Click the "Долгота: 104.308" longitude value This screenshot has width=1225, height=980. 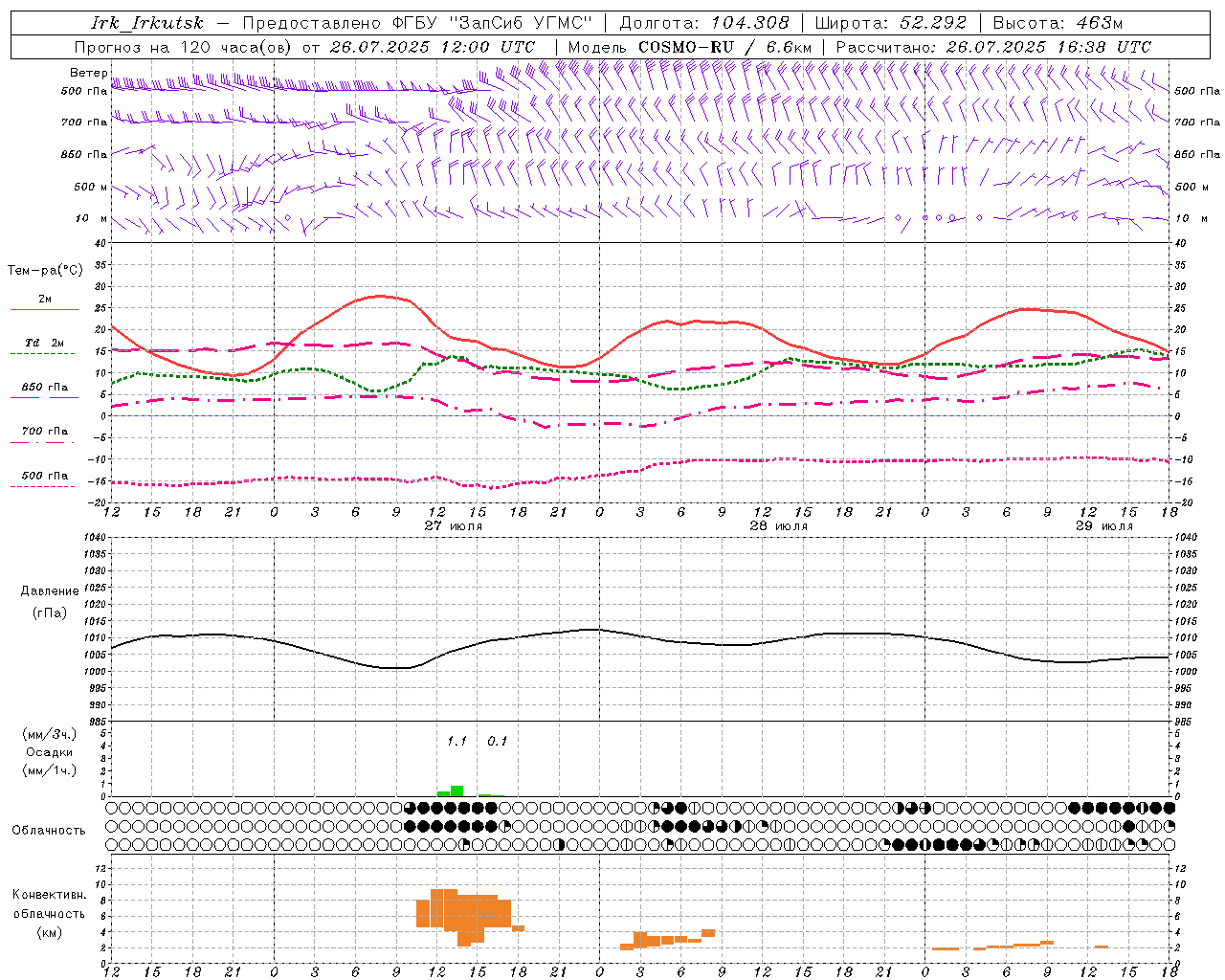coord(704,23)
